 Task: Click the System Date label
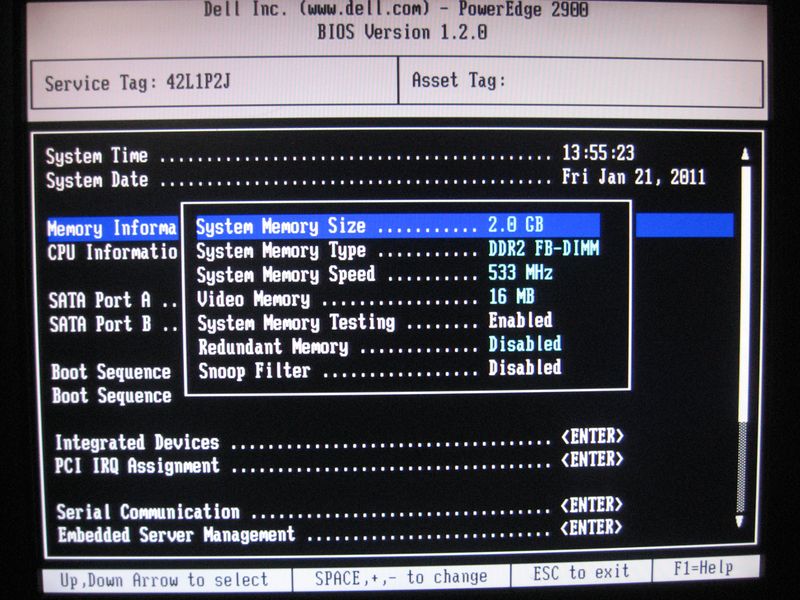tap(97, 180)
